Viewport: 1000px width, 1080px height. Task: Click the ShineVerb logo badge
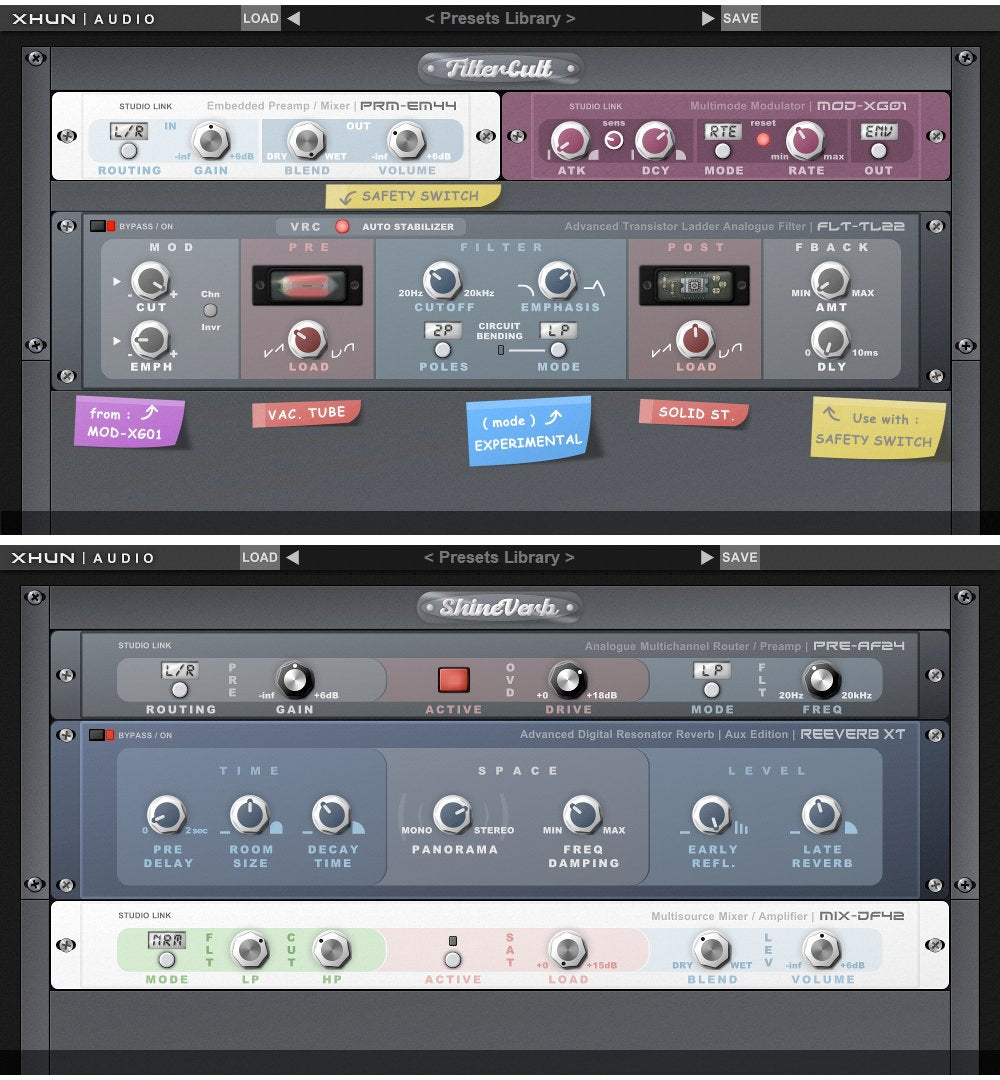[499, 607]
